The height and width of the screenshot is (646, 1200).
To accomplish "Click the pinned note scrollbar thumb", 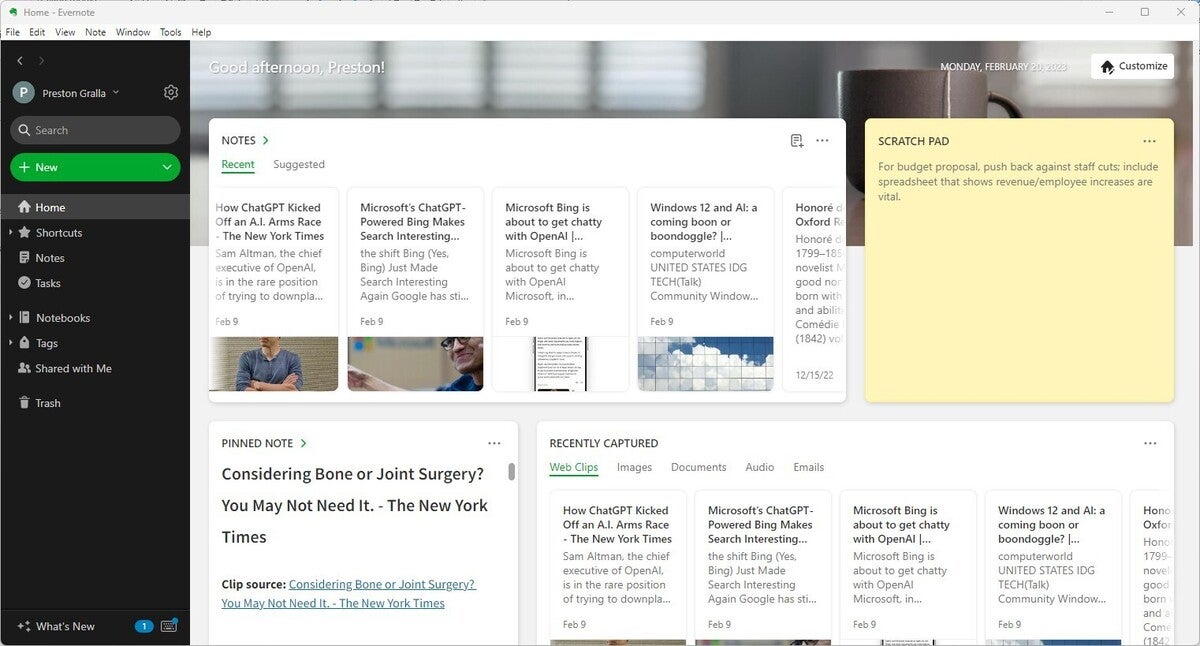I will coord(512,471).
